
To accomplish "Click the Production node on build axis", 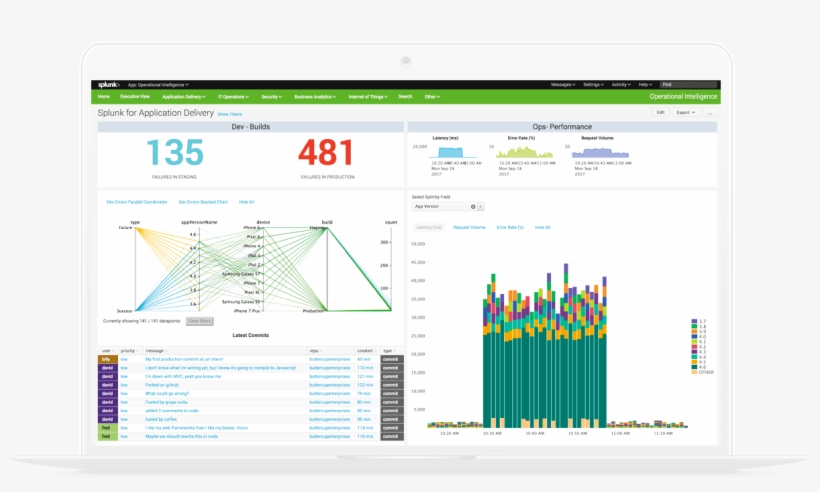I will click(314, 311).
